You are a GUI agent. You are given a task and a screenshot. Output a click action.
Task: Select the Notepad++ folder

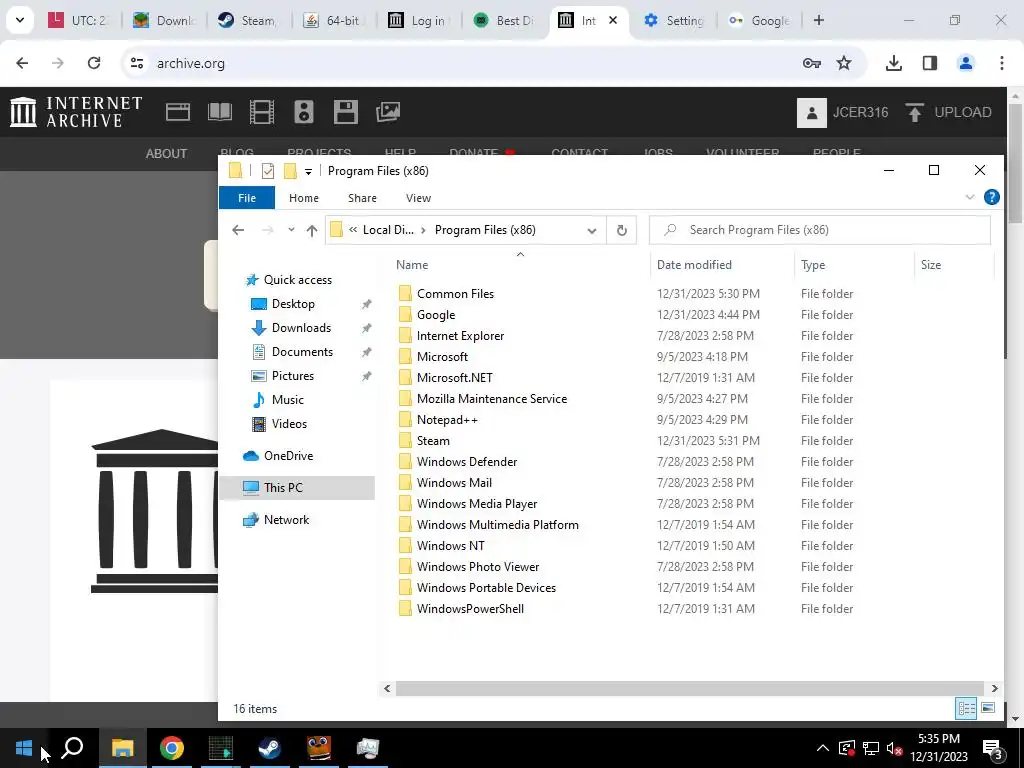pyautogui.click(x=447, y=420)
